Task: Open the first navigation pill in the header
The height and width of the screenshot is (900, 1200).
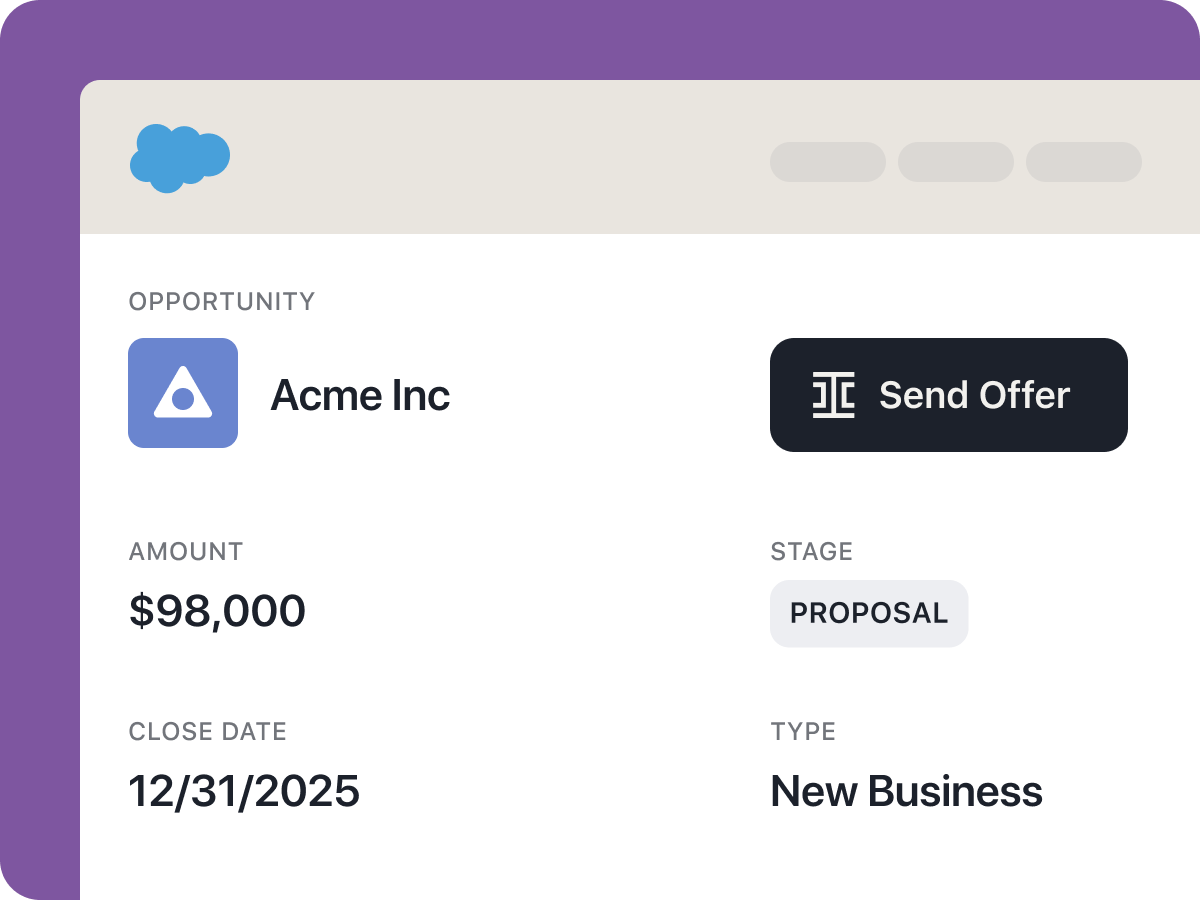Action: click(x=827, y=162)
